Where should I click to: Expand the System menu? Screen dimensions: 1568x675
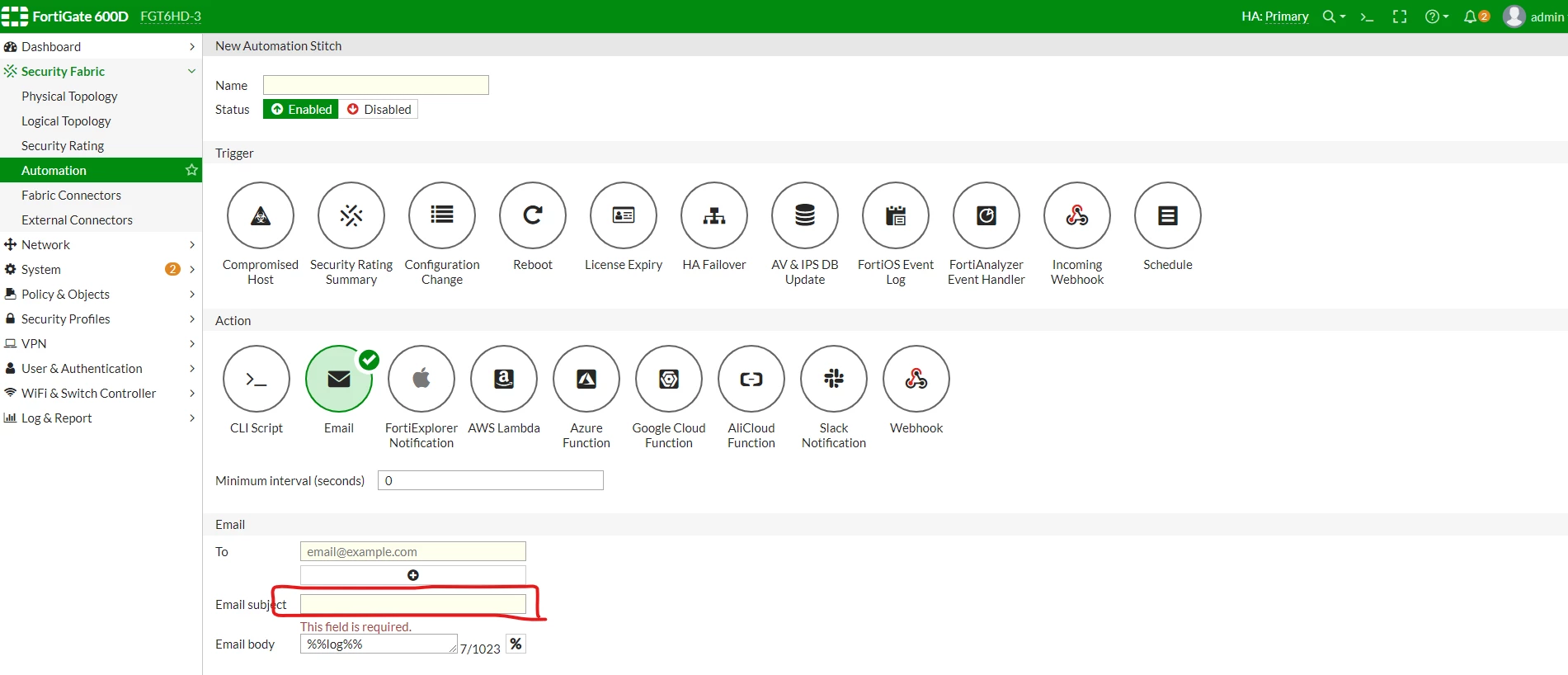[101, 269]
